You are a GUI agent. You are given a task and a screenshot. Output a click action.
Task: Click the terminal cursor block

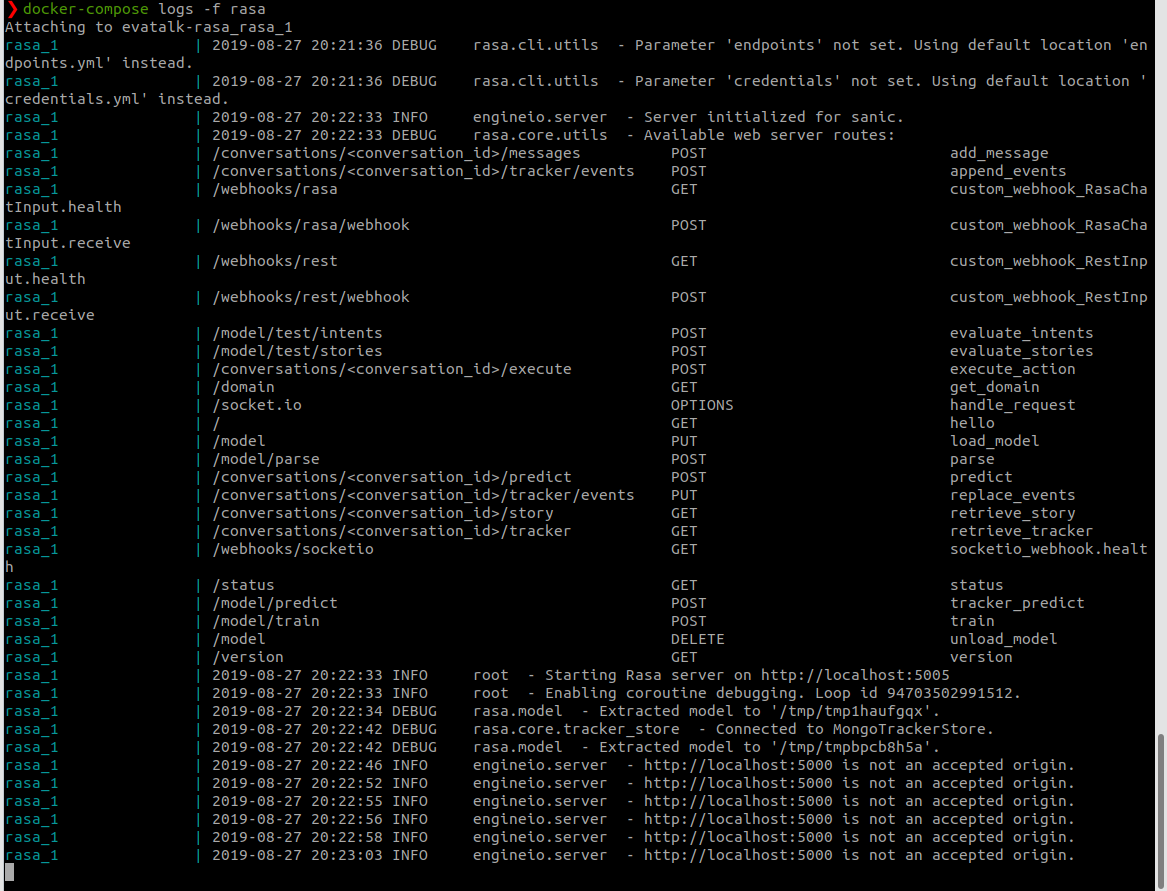tap(7, 873)
